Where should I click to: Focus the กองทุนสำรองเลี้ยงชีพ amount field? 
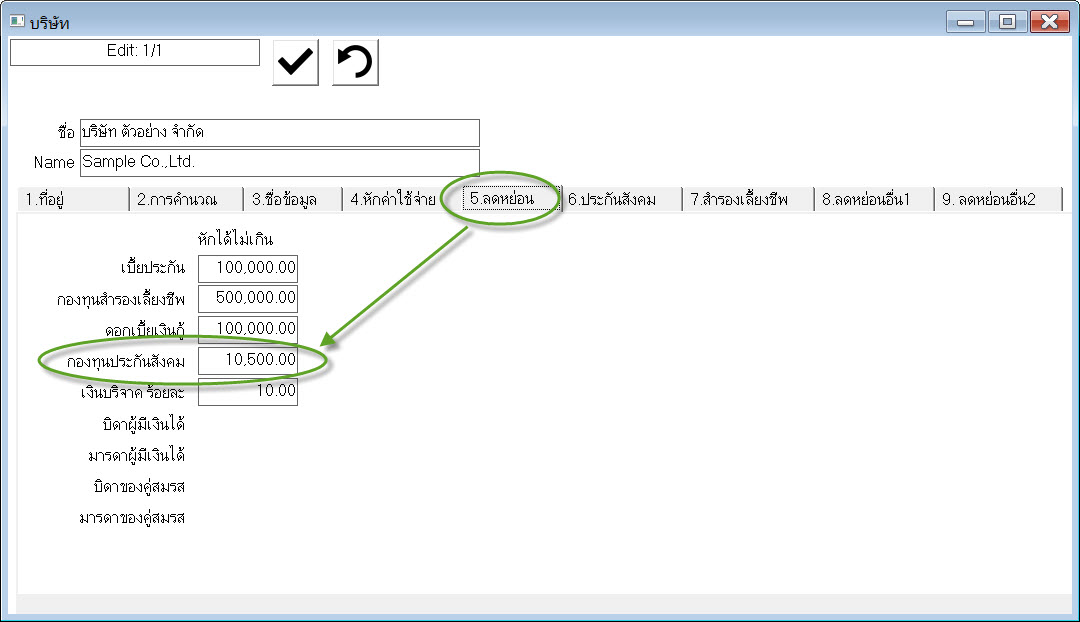coord(248,299)
